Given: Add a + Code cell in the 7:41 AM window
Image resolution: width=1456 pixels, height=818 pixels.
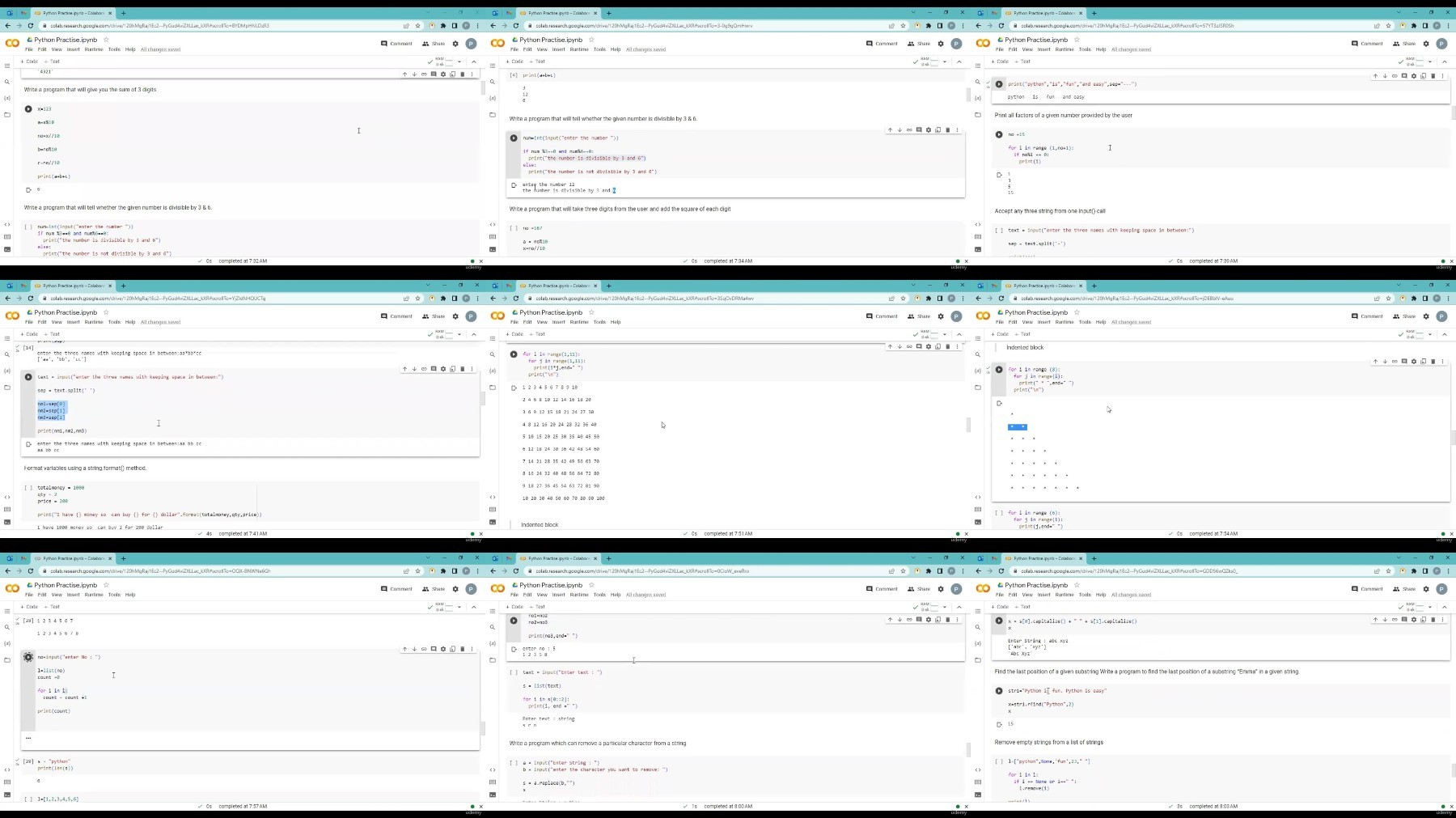Looking at the screenshot, I should (30, 334).
